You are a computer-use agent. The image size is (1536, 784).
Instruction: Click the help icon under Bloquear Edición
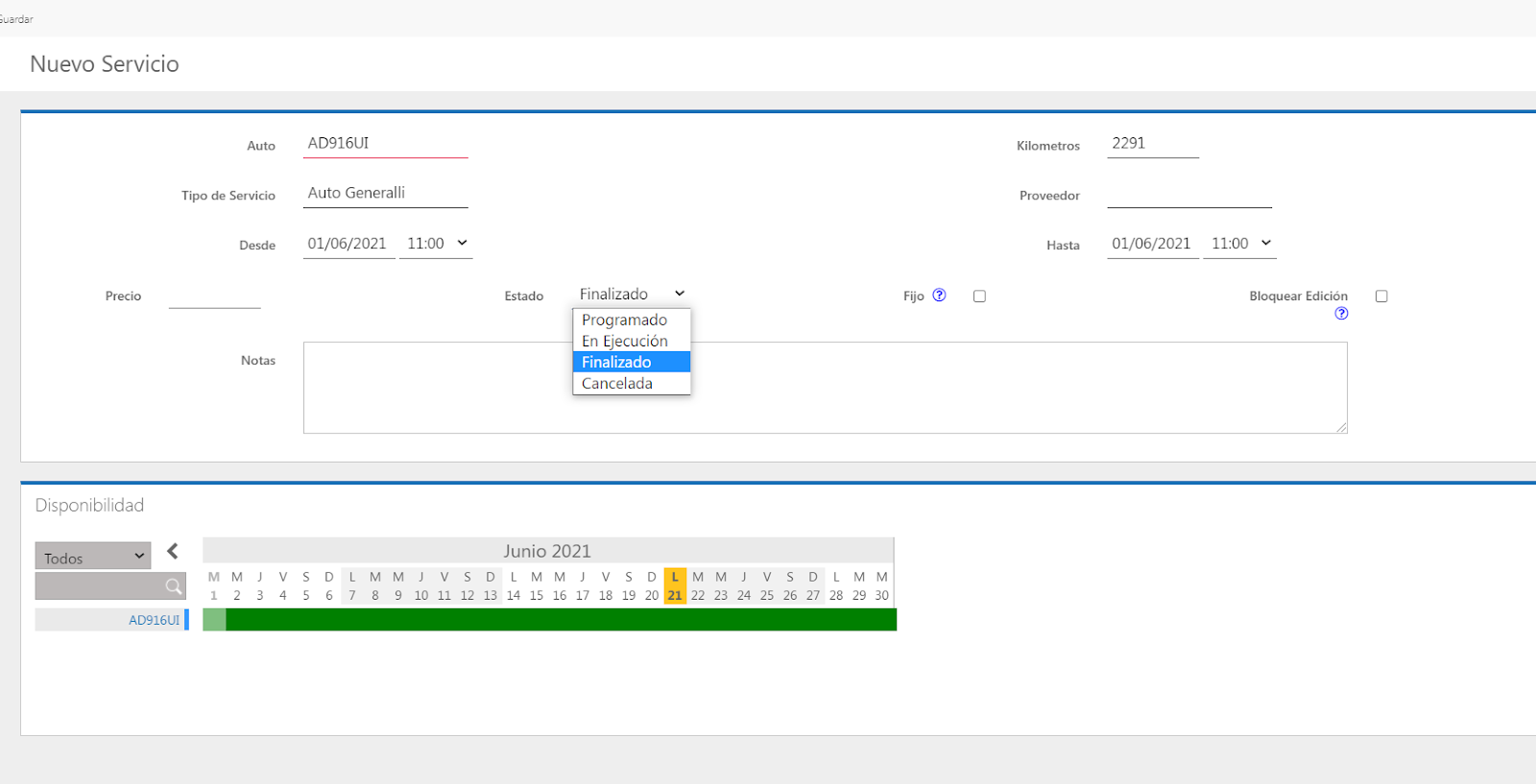pos(1341,314)
